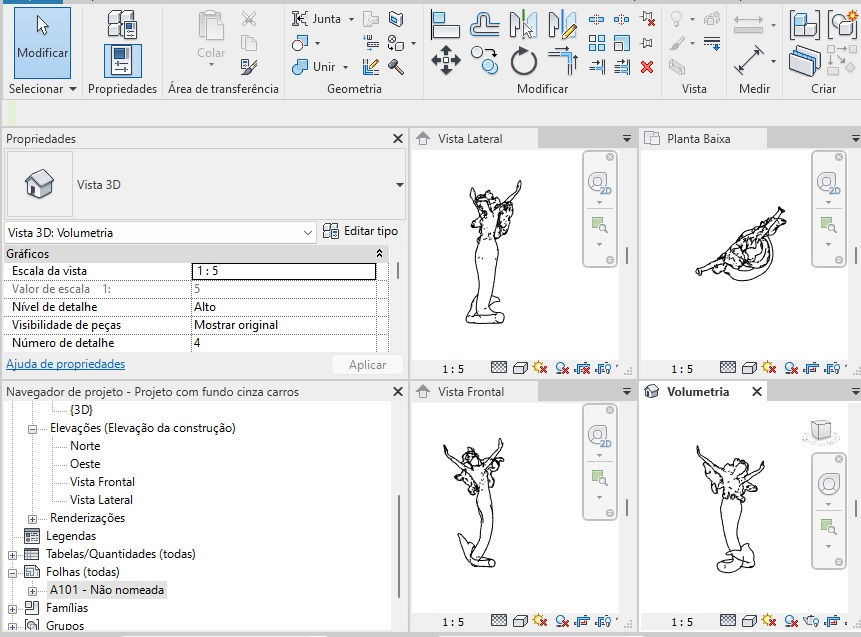The height and width of the screenshot is (637, 861).
Task: Close the Navegador de projeto panel
Action: [x=398, y=392]
